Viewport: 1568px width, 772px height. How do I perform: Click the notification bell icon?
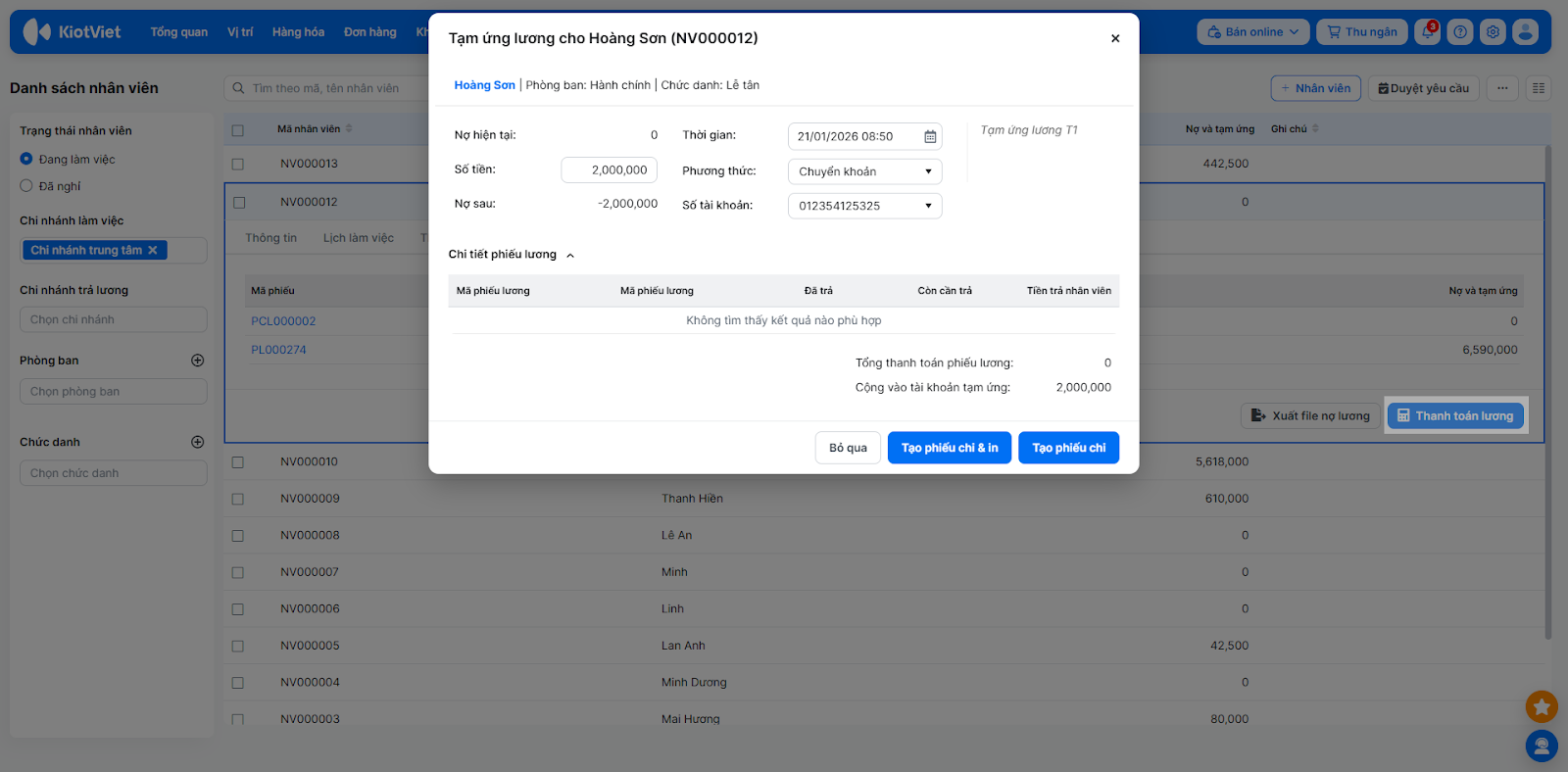tap(1428, 32)
